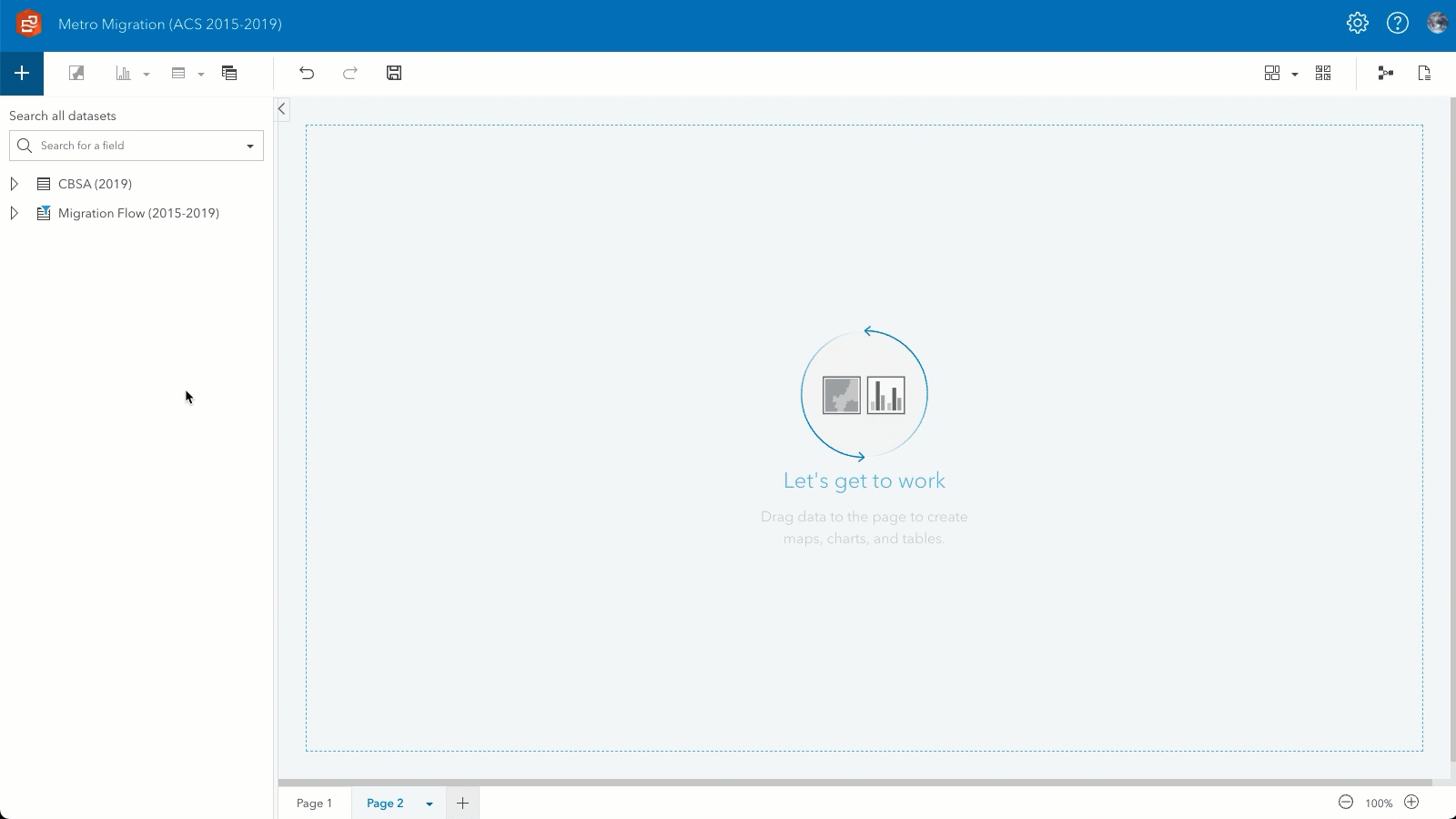
Task: Save the workbook
Action: click(394, 73)
